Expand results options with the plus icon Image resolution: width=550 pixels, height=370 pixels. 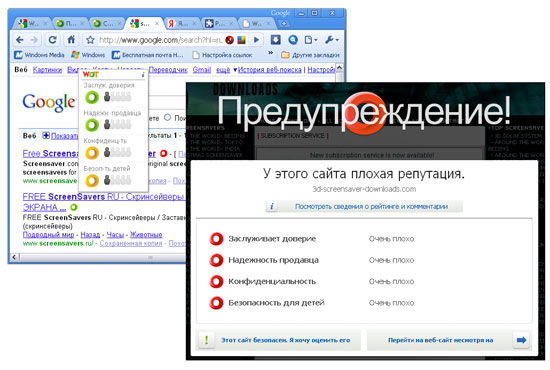(x=46, y=135)
